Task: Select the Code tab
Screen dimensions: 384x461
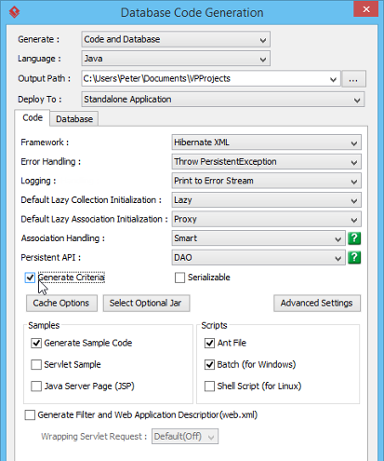Action: click(x=32, y=118)
